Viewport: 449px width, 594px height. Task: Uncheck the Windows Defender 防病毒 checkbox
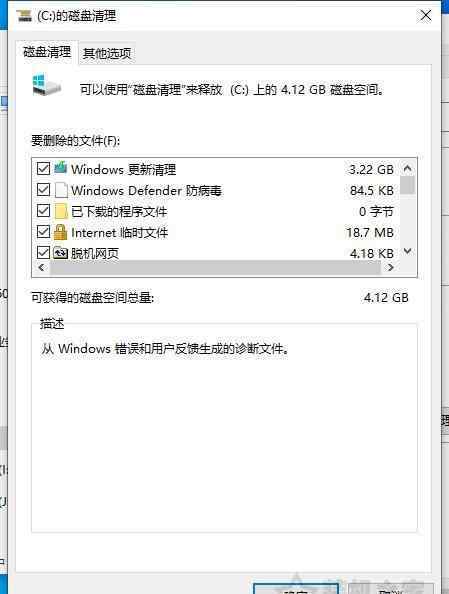43,189
